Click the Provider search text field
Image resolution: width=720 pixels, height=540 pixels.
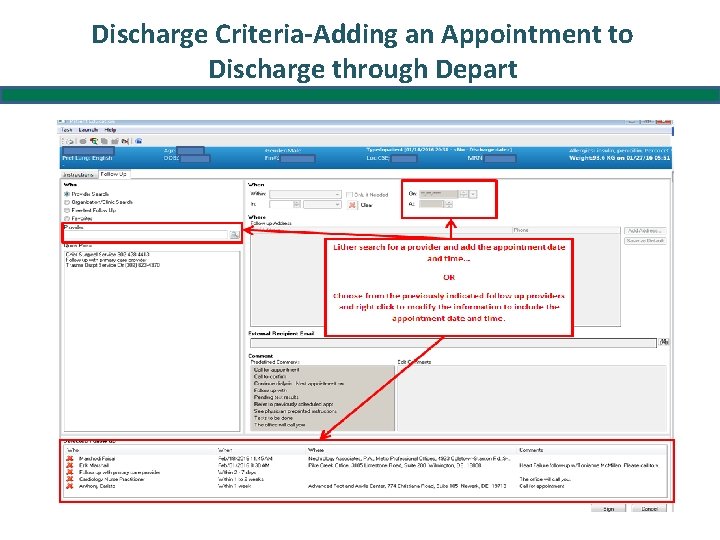coord(146,235)
